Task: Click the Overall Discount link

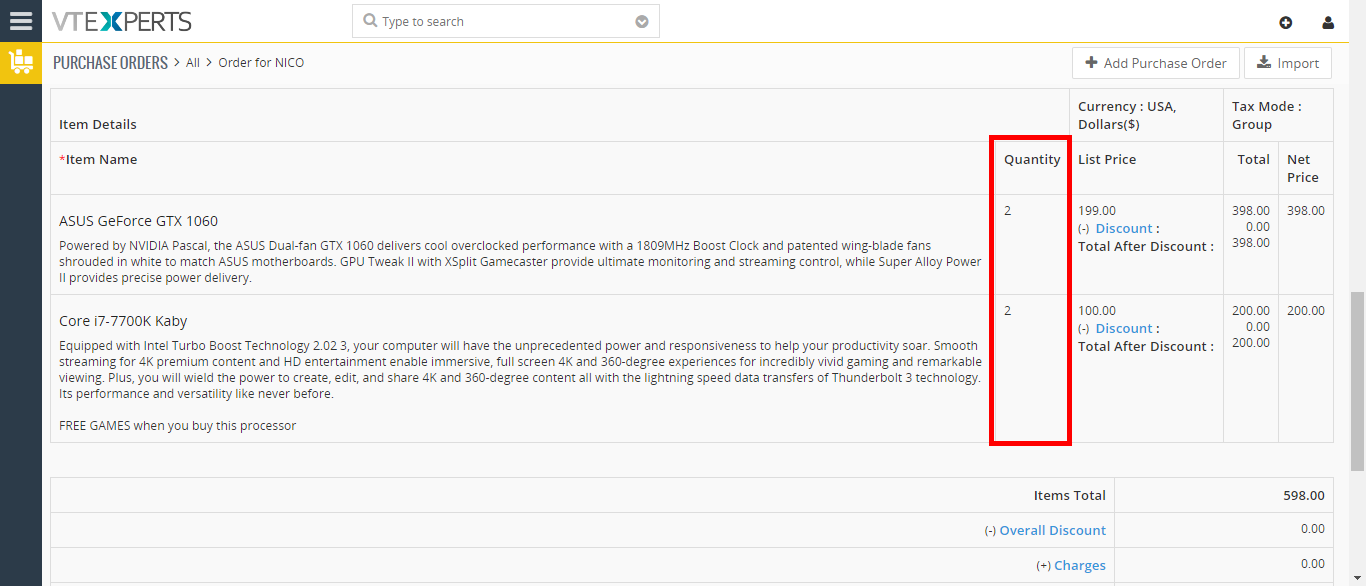Action: pos(1053,530)
